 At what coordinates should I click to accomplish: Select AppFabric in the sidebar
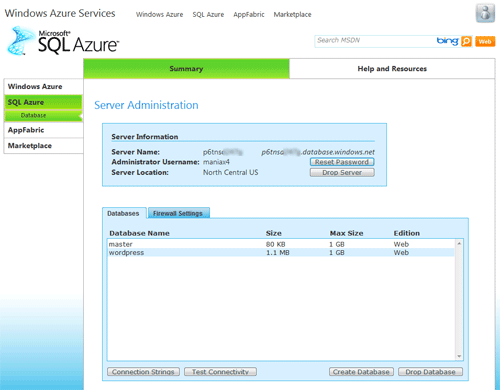coord(43,130)
